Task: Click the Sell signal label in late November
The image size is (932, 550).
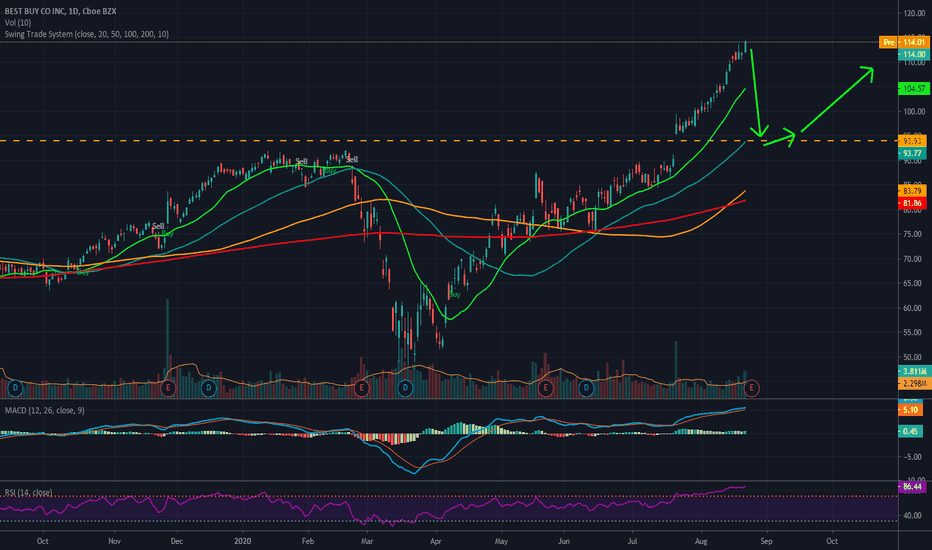Action: coord(158,226)
